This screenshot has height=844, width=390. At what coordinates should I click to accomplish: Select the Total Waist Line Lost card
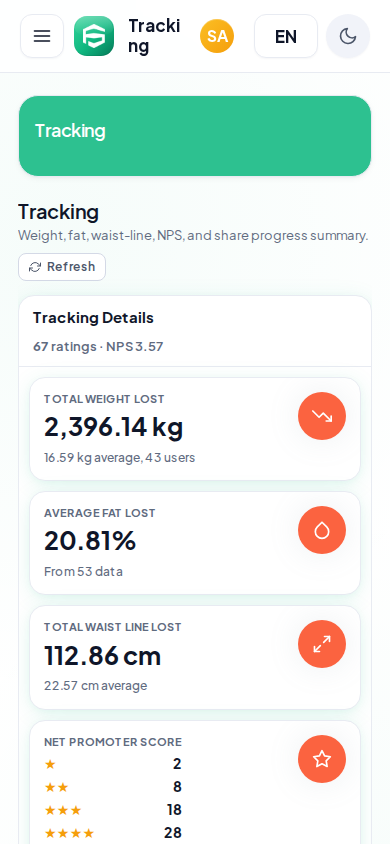[195, 658]
